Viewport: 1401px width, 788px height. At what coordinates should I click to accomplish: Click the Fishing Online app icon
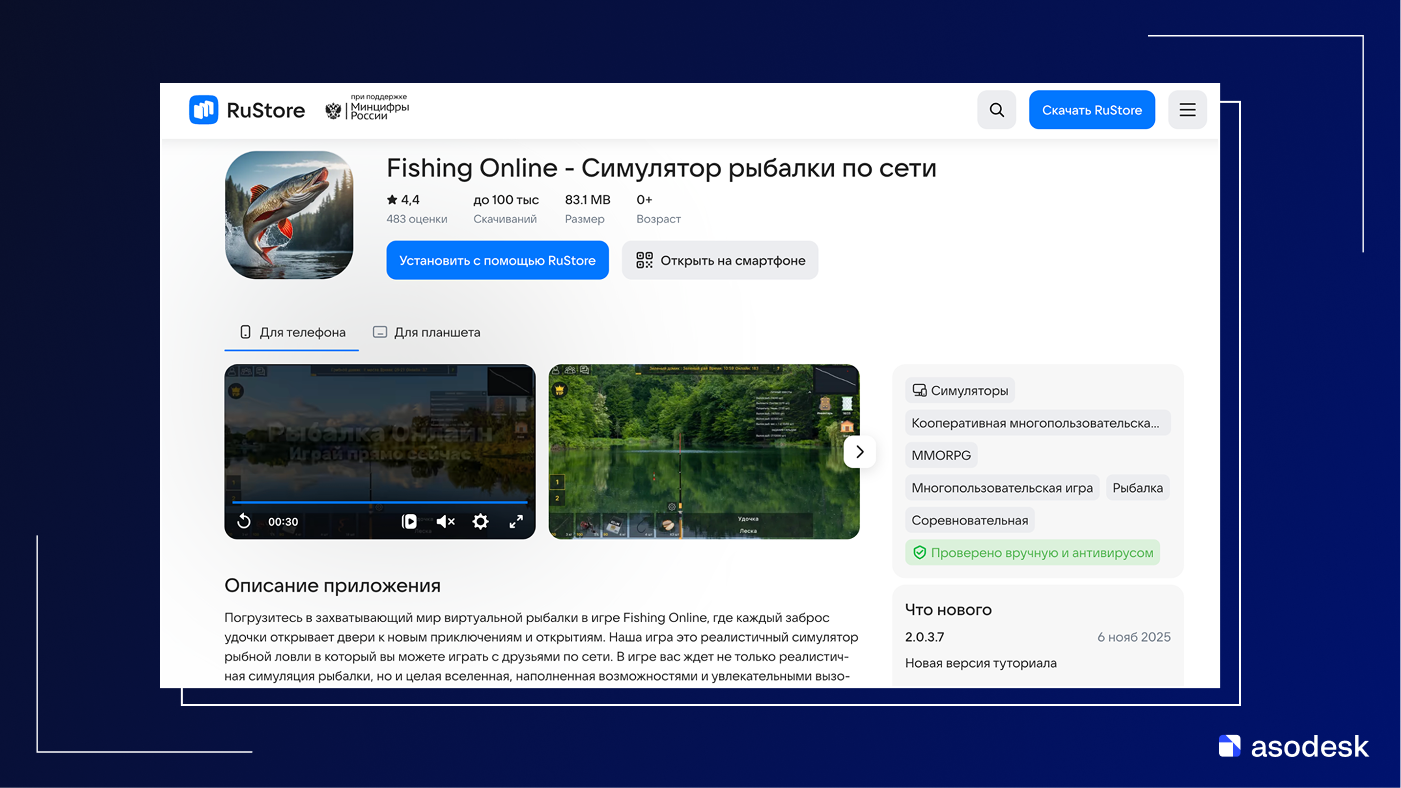[x=289, y=215]
